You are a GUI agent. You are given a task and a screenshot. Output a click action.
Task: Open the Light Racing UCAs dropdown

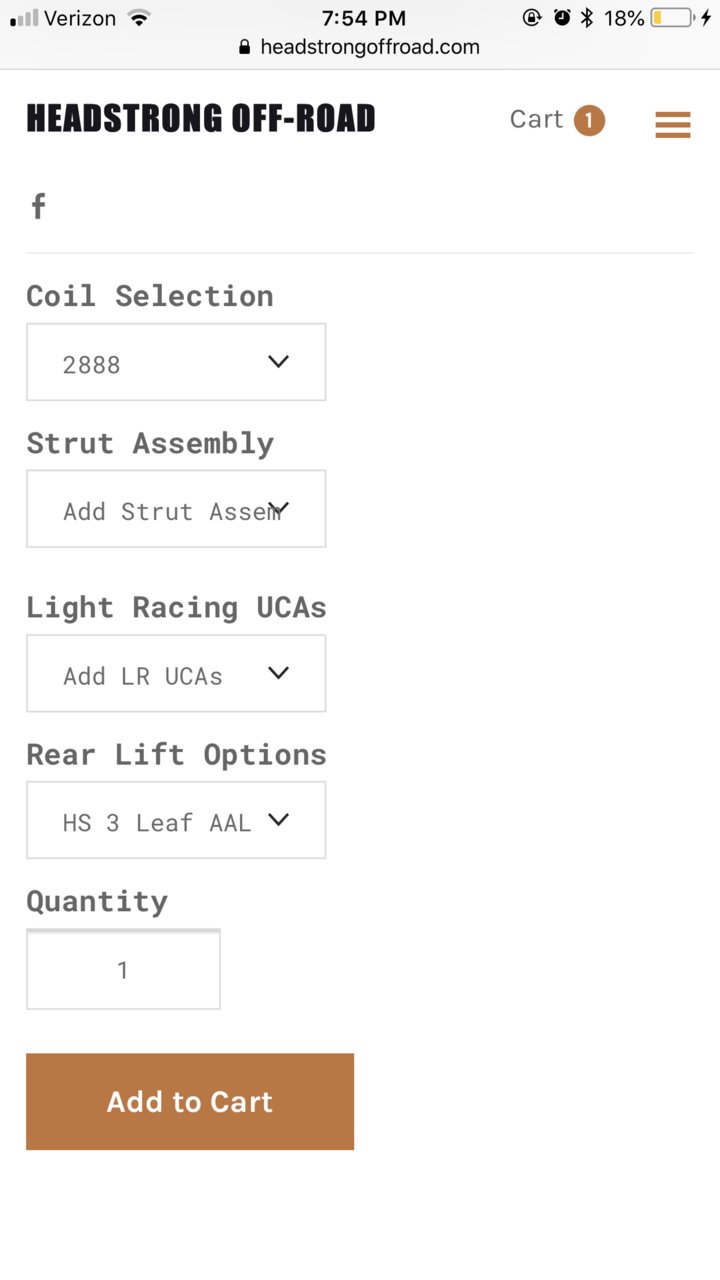point(176,673)
